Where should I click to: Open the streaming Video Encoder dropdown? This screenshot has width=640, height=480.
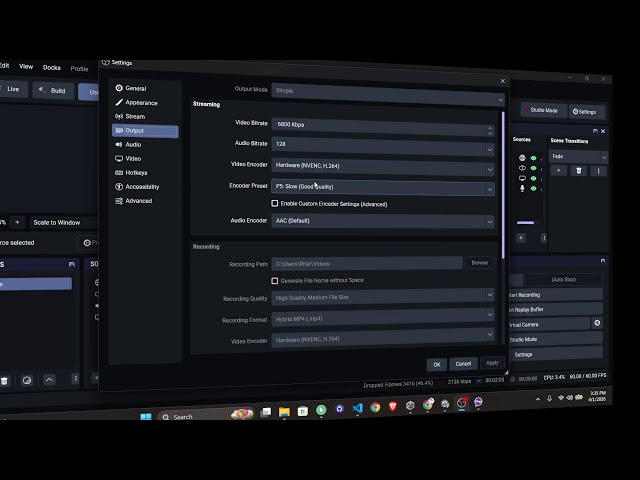pos(383,167)
